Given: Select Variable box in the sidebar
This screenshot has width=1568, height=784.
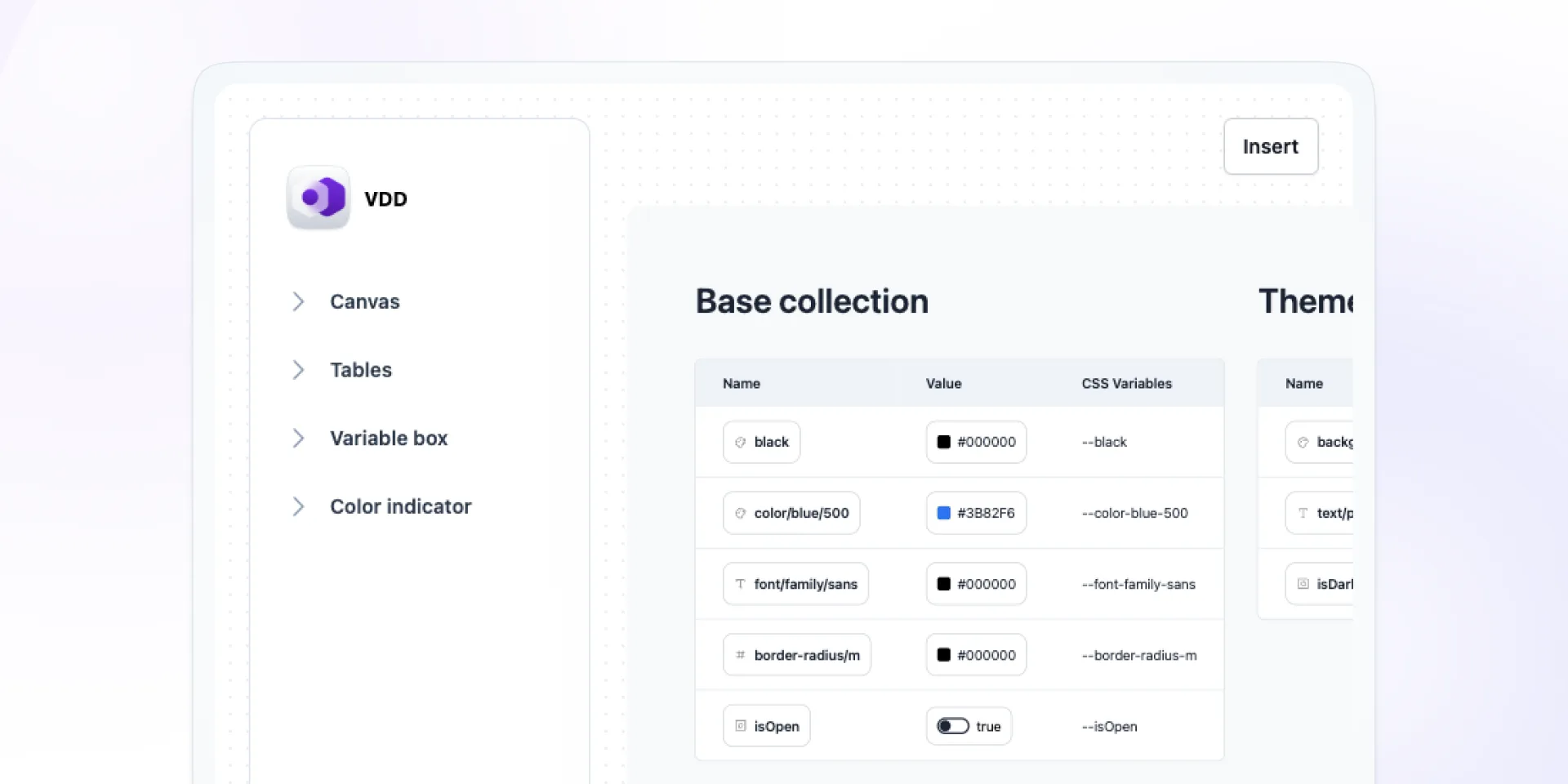Looking at the screenshot, I should point(389,438).
